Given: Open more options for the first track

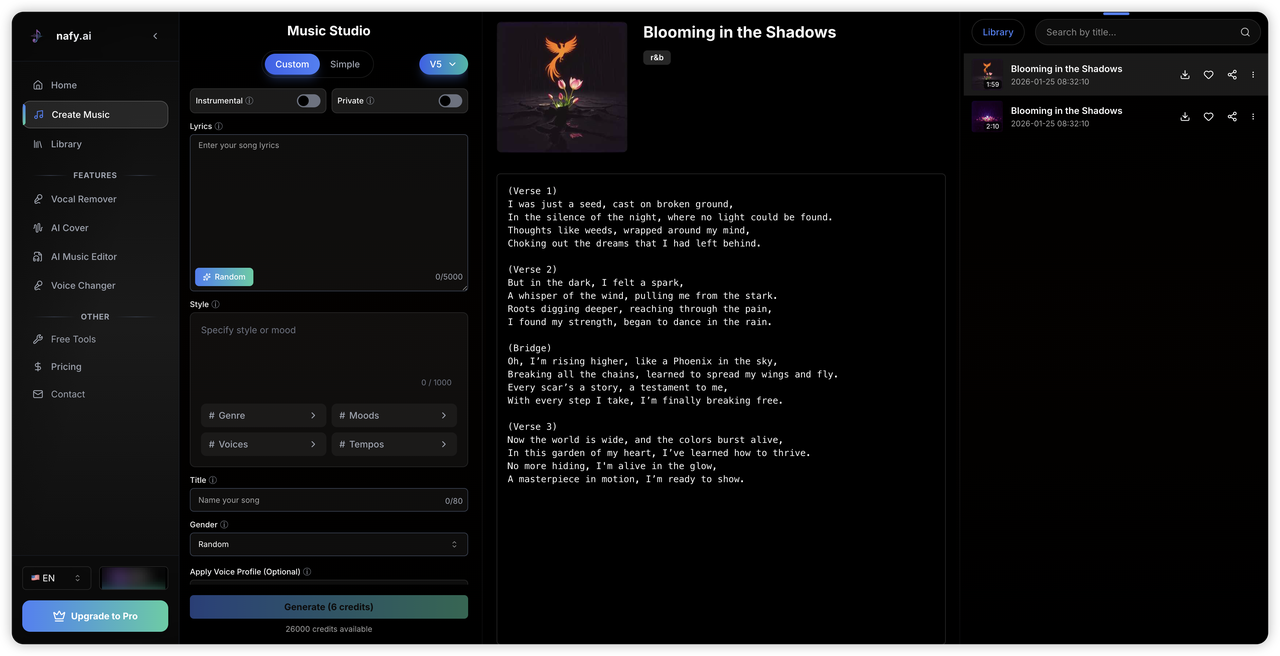Looking at the screenshot, I should point(1253,75).
